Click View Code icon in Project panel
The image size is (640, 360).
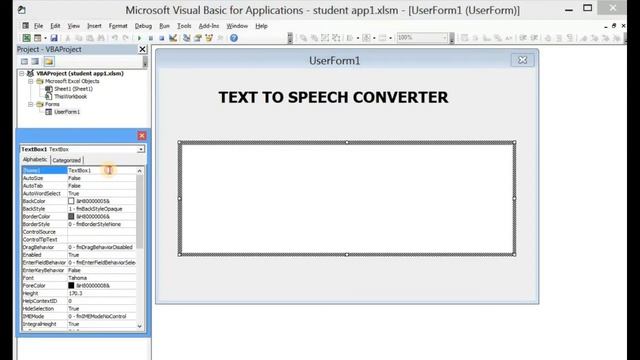click(x=24, y=62)
